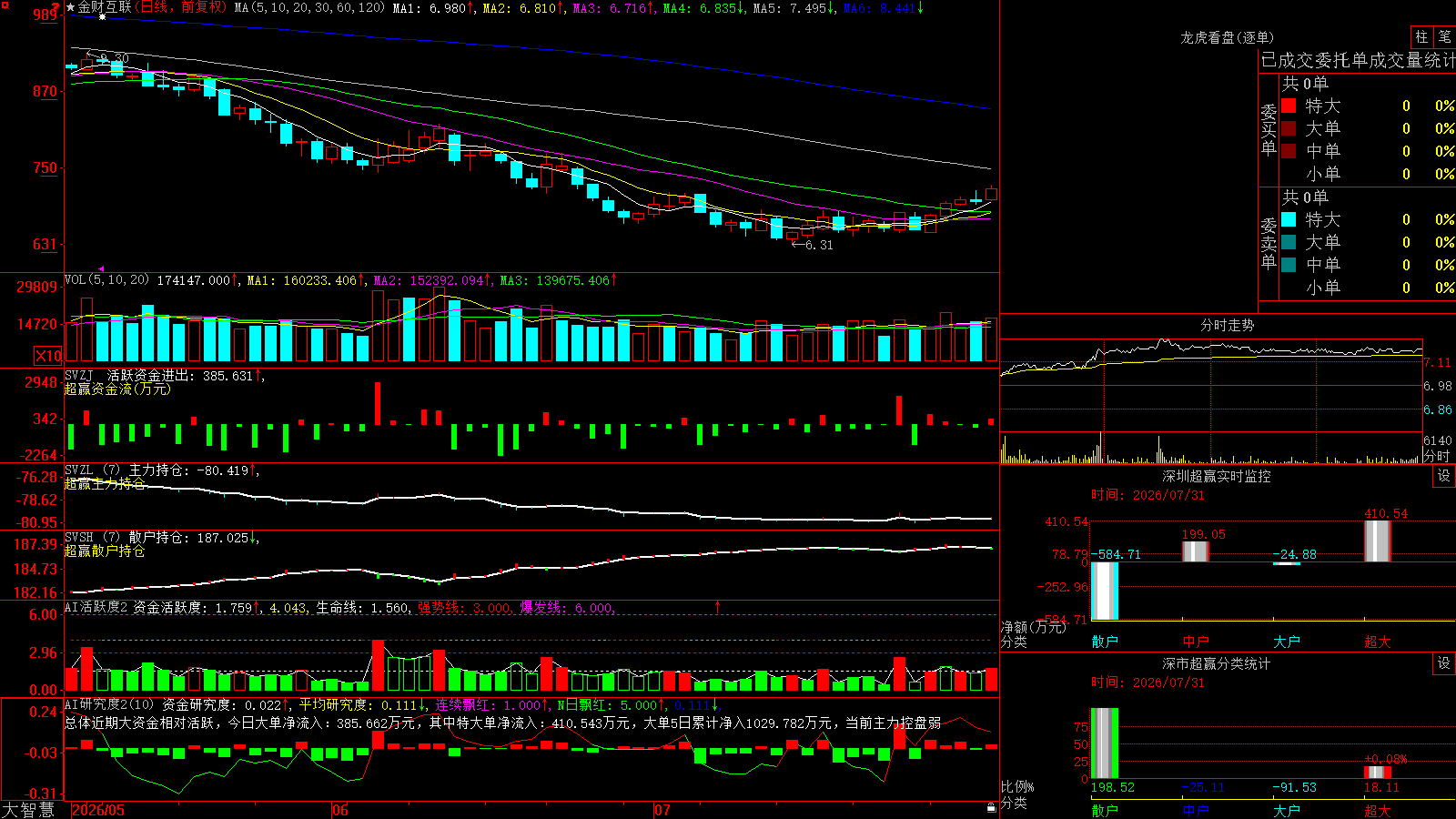Click the 深圳超赢实时监控 panel title

(x=1216, y=476)
